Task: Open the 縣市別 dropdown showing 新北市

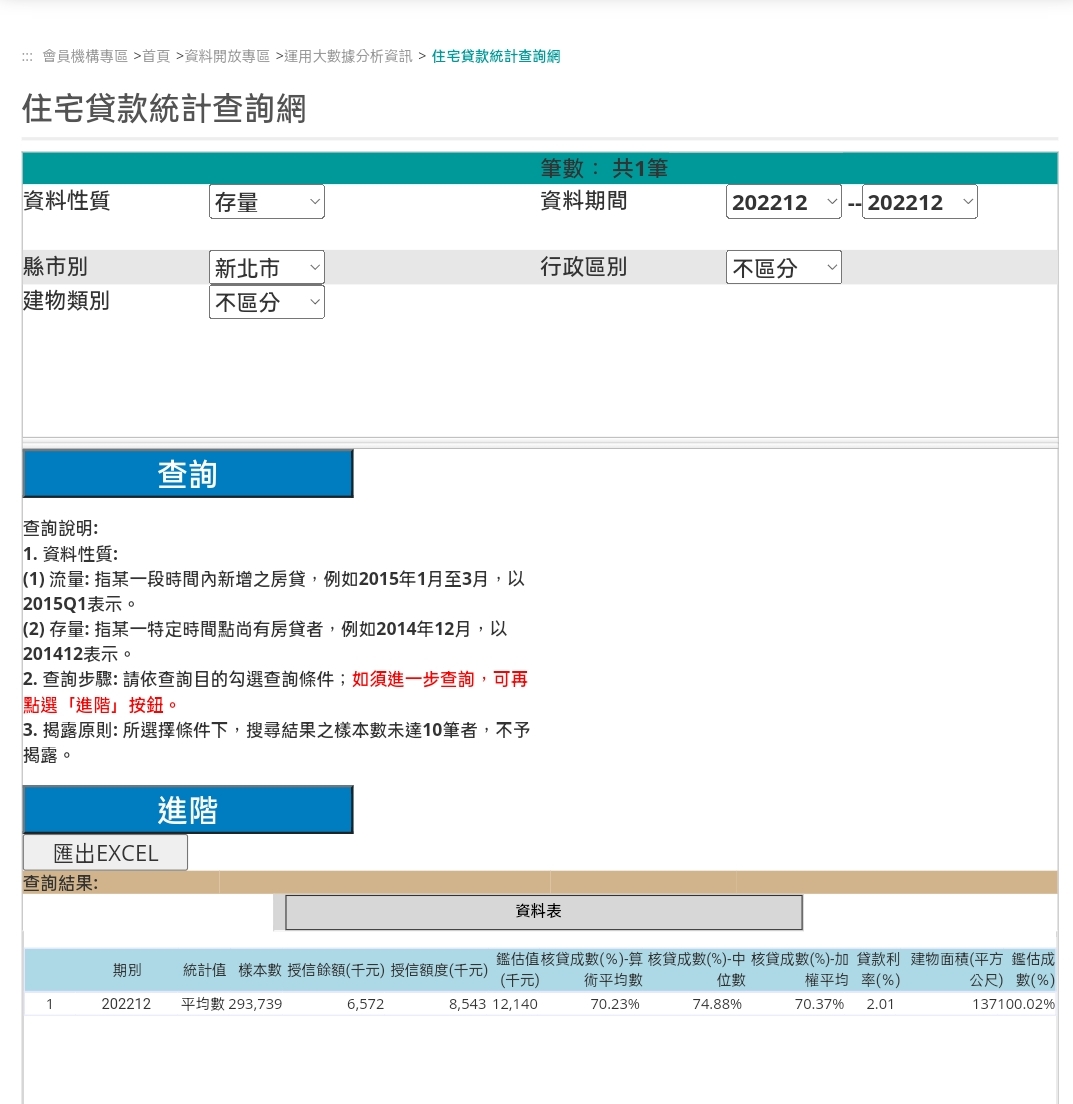Action: click(266, 268)
